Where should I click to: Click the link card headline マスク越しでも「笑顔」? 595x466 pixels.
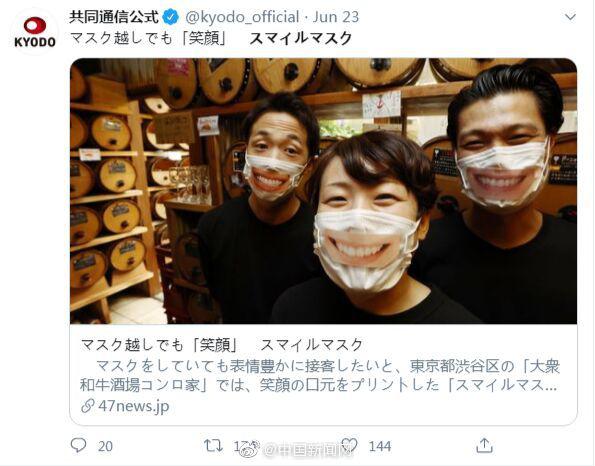159,345
